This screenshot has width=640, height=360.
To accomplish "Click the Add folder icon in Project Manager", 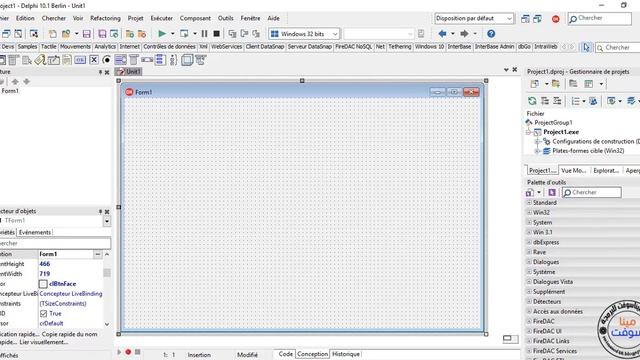I will pyautogui.click(x=556, y=84).
